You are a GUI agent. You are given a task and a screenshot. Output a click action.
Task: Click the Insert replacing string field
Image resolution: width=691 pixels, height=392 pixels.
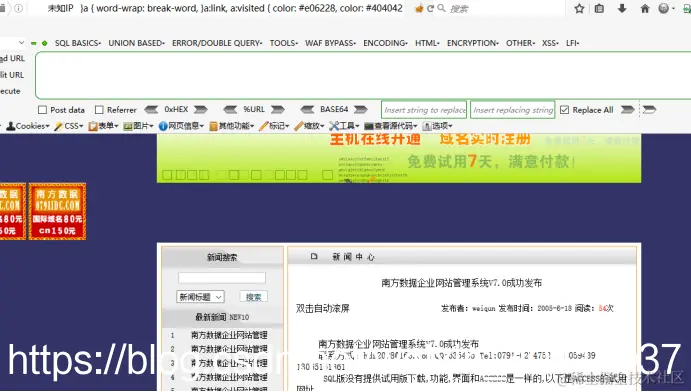click(513, 110)
